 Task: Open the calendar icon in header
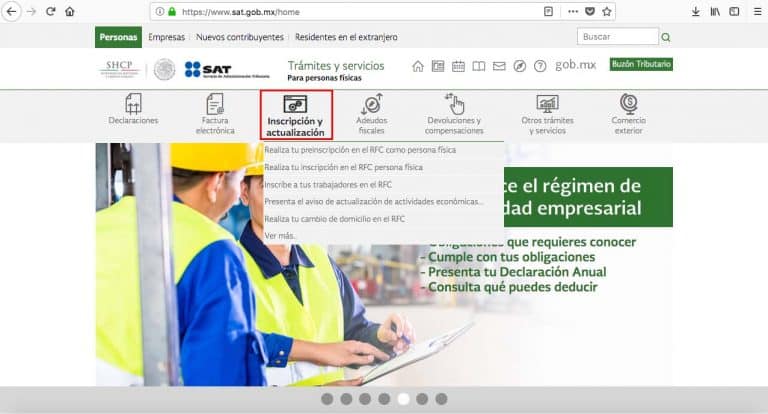[458, 67]
